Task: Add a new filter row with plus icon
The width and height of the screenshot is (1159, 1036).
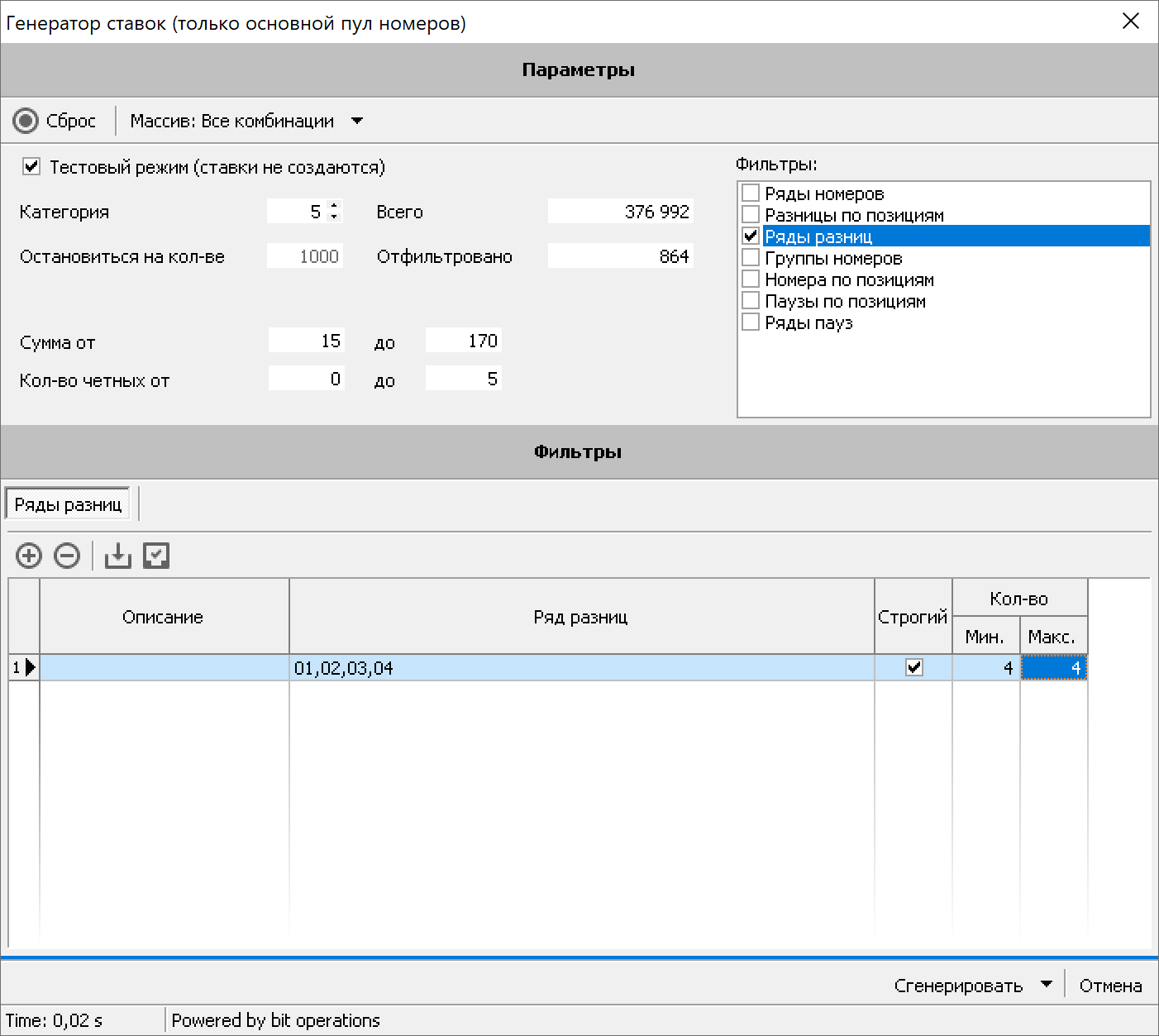Action: coord(29,556)
